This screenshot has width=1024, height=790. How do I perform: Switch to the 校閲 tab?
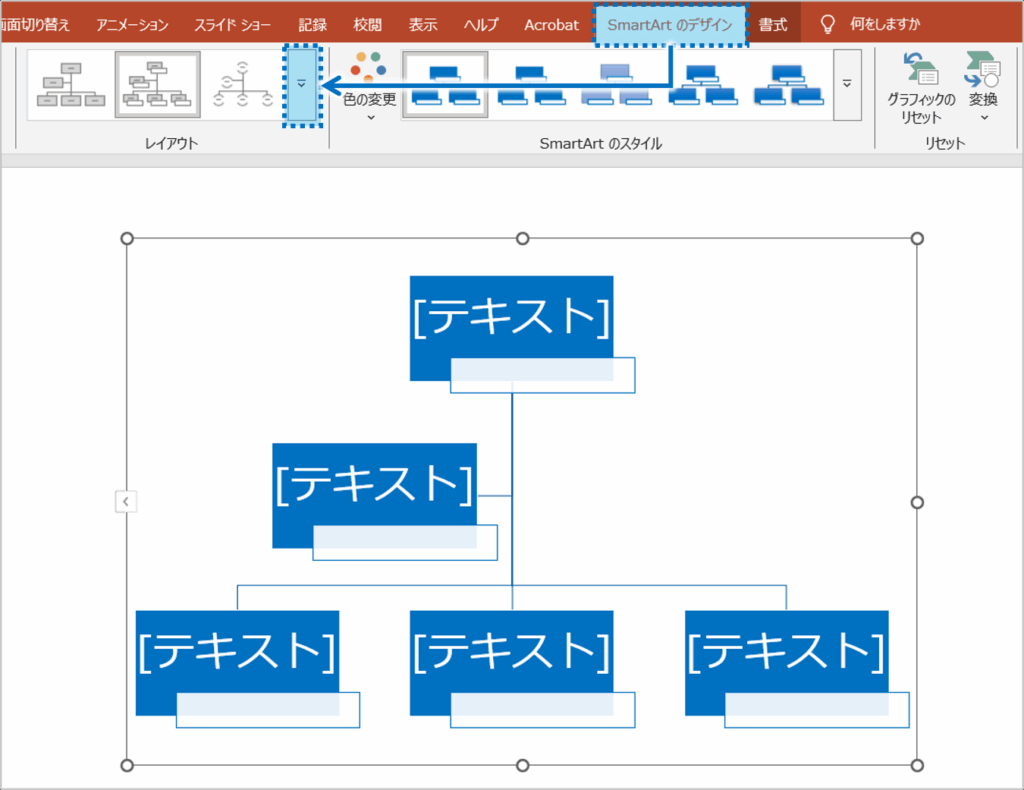[367, 23]
